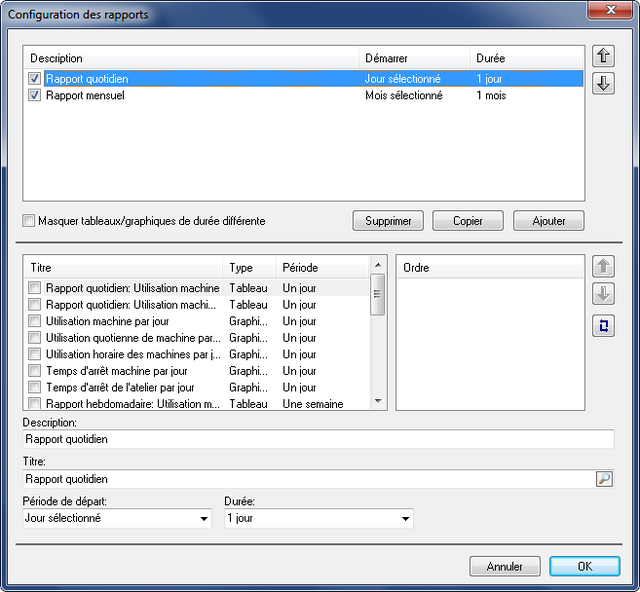Click the list scrollbar up arrow
Screen dimensions: 640x592
tap(378, 265)
